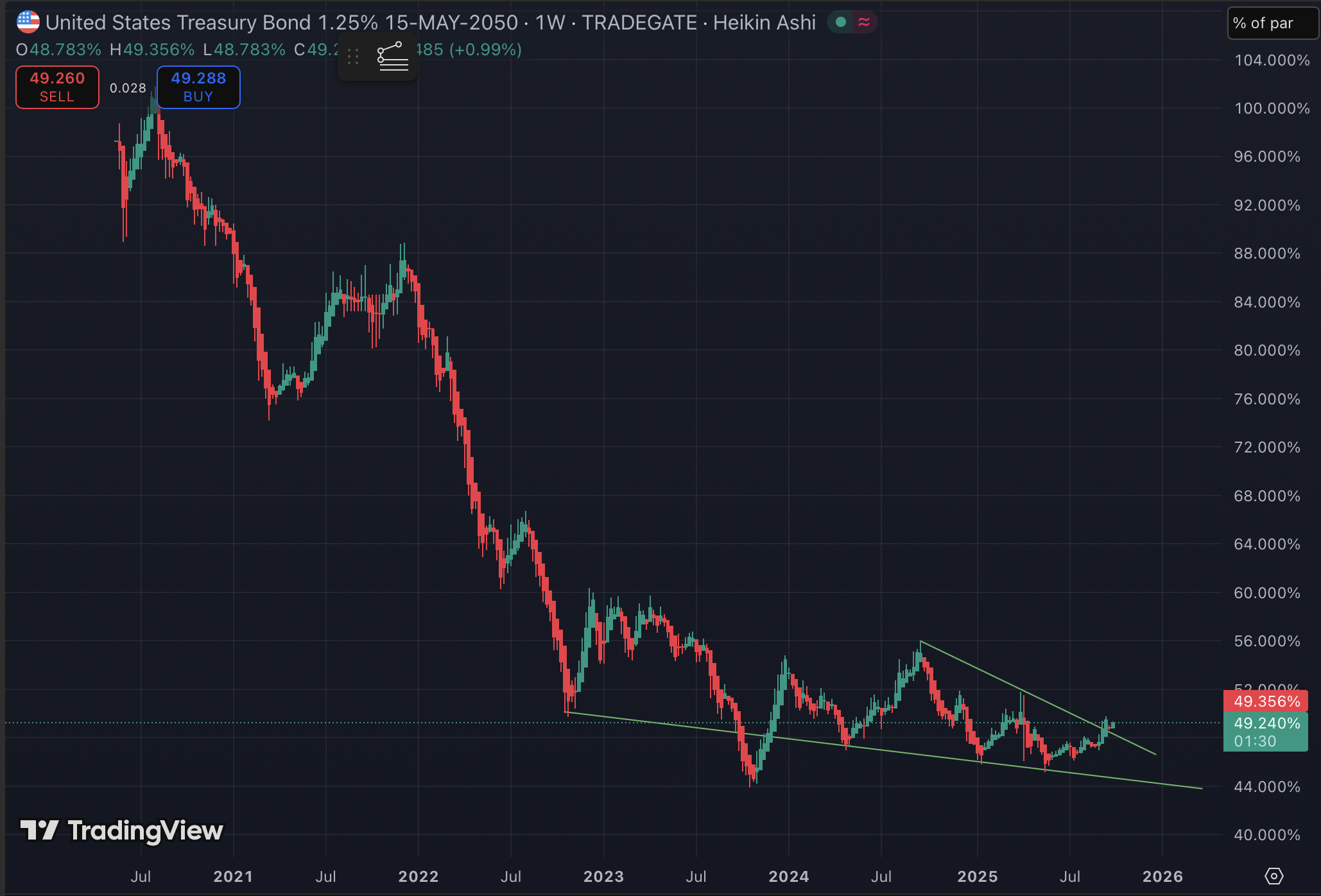Click the TradingView logo watermark
1321x896 pixels.
(x=122, y=831)
